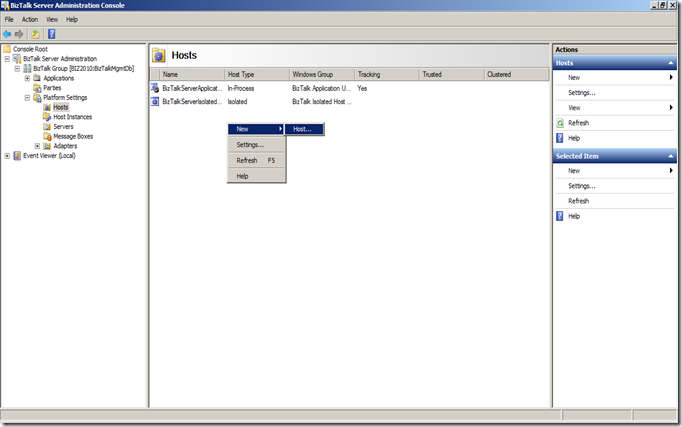Select Settings... in the context menu
The height and width of the screenshot is (427, 682).
256,145
